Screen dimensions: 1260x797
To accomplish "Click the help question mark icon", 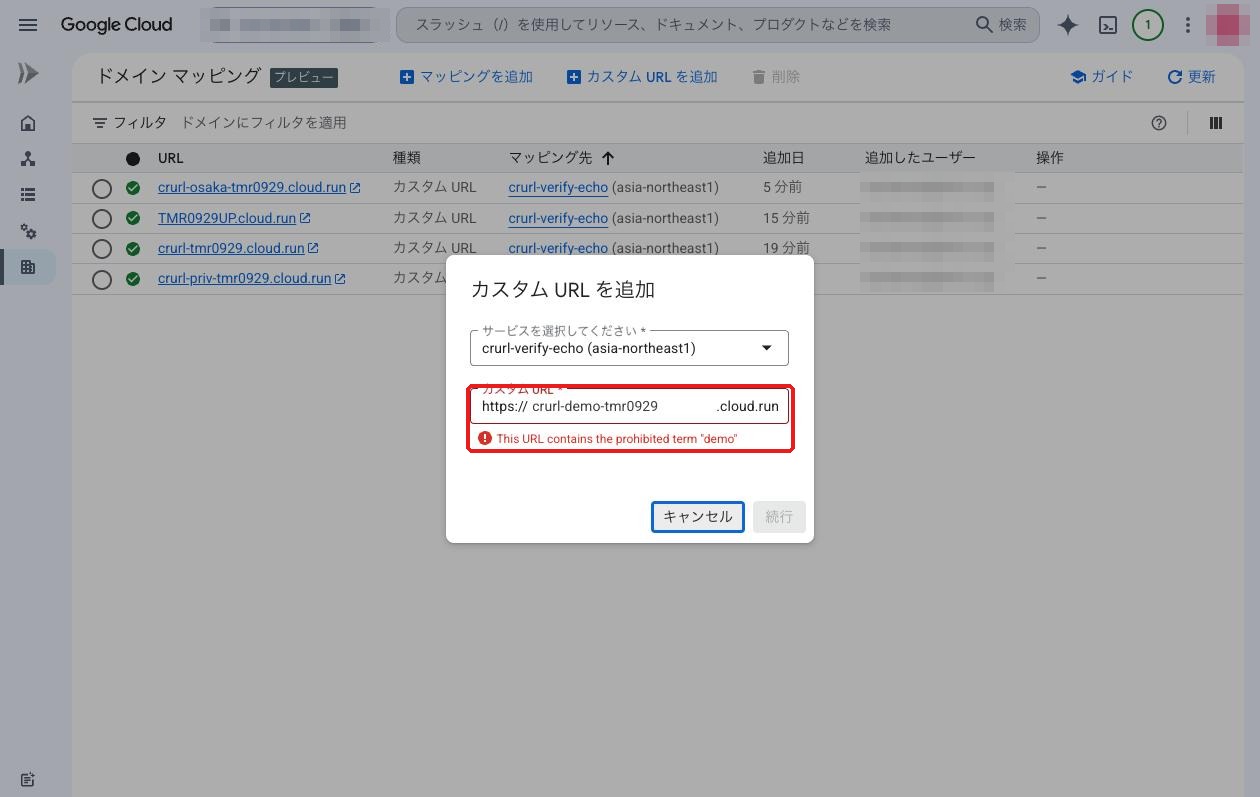I will click(x=1159, y=123).
